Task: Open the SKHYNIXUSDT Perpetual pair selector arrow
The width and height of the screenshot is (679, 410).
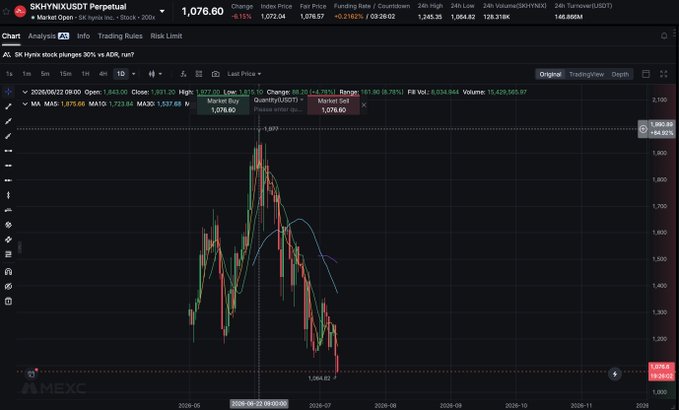Action: [x=162, y=11]
